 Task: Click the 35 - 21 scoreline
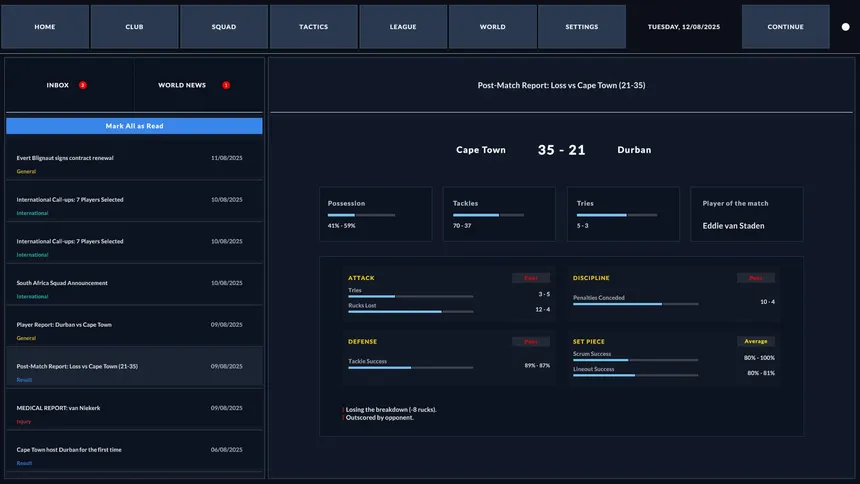tap(561, 150)
